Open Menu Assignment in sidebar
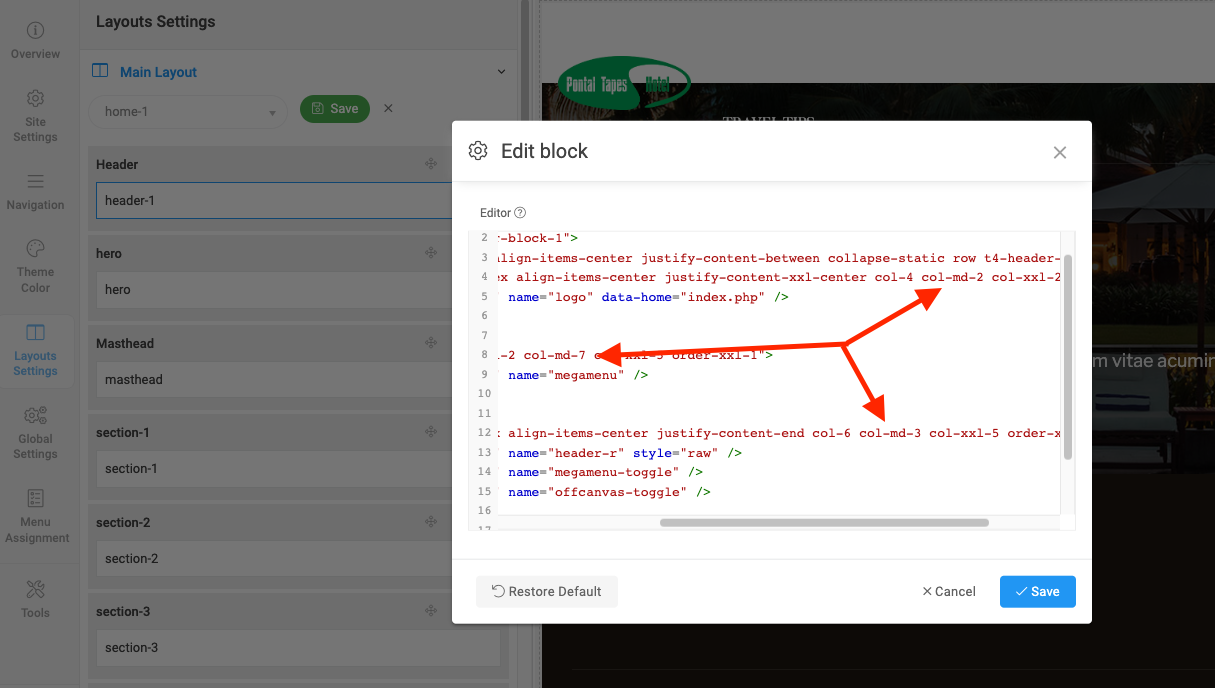Screen dimensions: 1215x688 click(x=36, y=514)
